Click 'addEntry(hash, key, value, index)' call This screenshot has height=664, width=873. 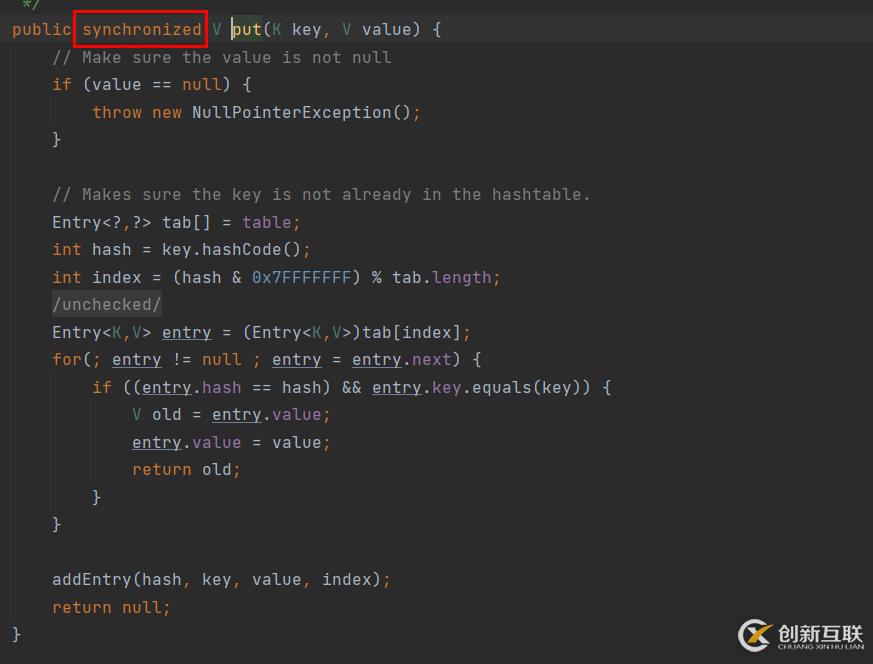point(216,579)
